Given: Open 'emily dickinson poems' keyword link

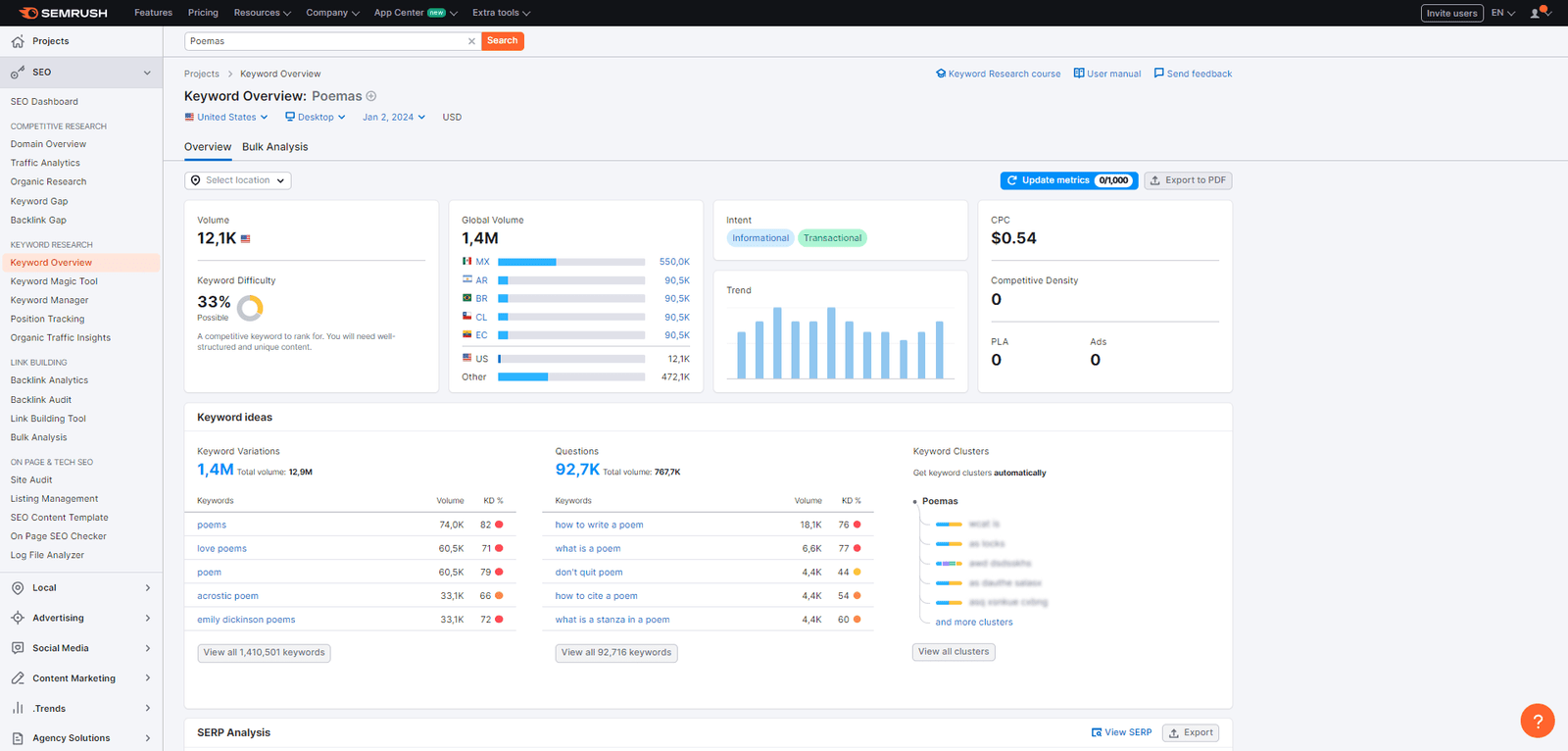Looking at the screenshot, I should click(246, 620).
